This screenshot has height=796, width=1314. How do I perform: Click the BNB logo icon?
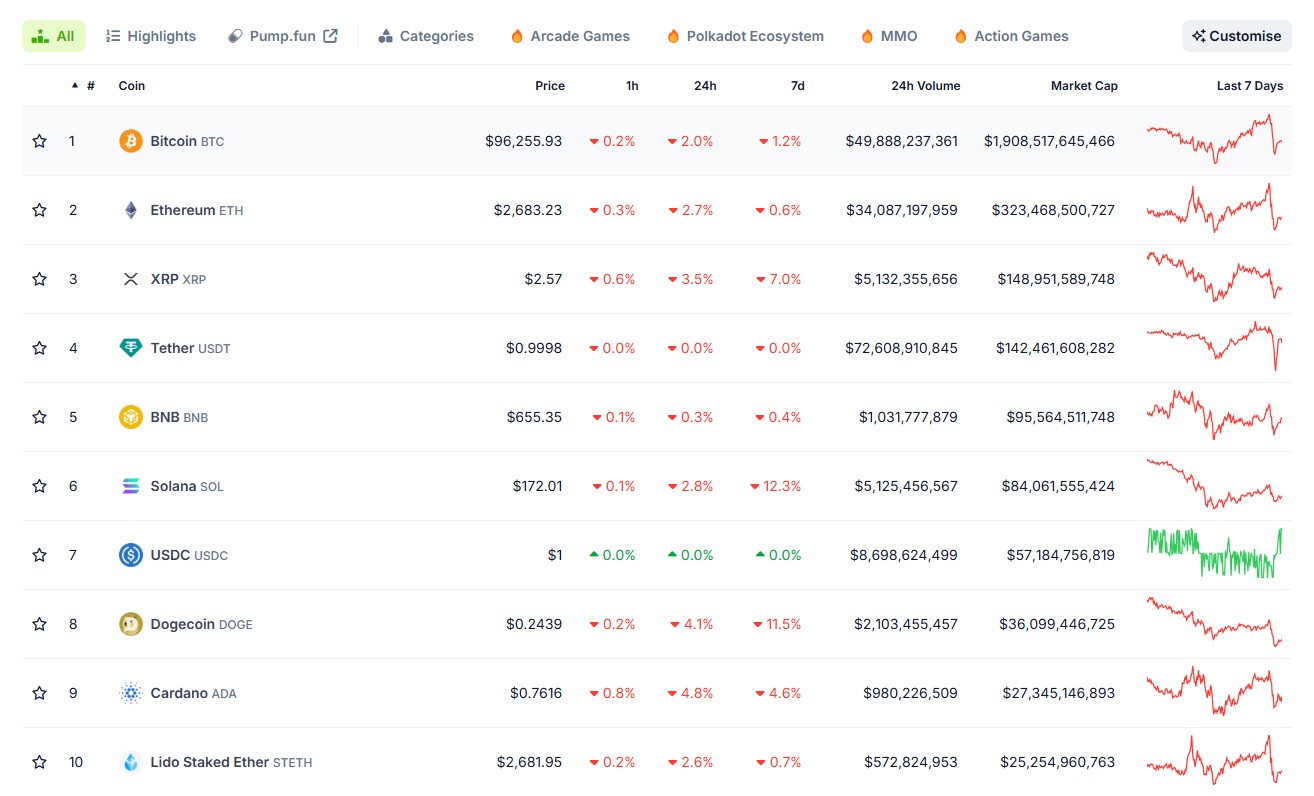click(131, 417)
